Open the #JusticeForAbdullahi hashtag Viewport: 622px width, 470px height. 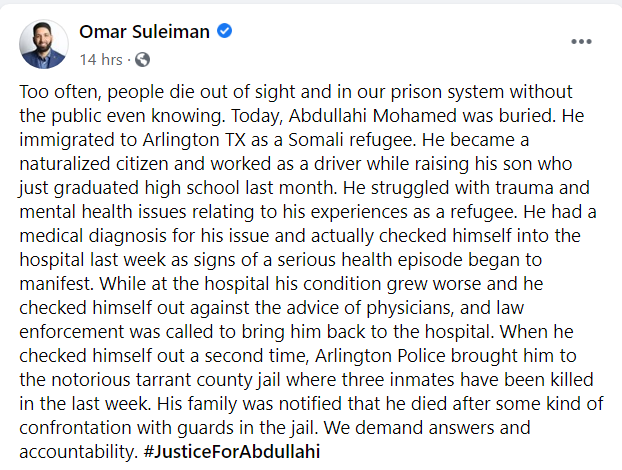point(232,451)
